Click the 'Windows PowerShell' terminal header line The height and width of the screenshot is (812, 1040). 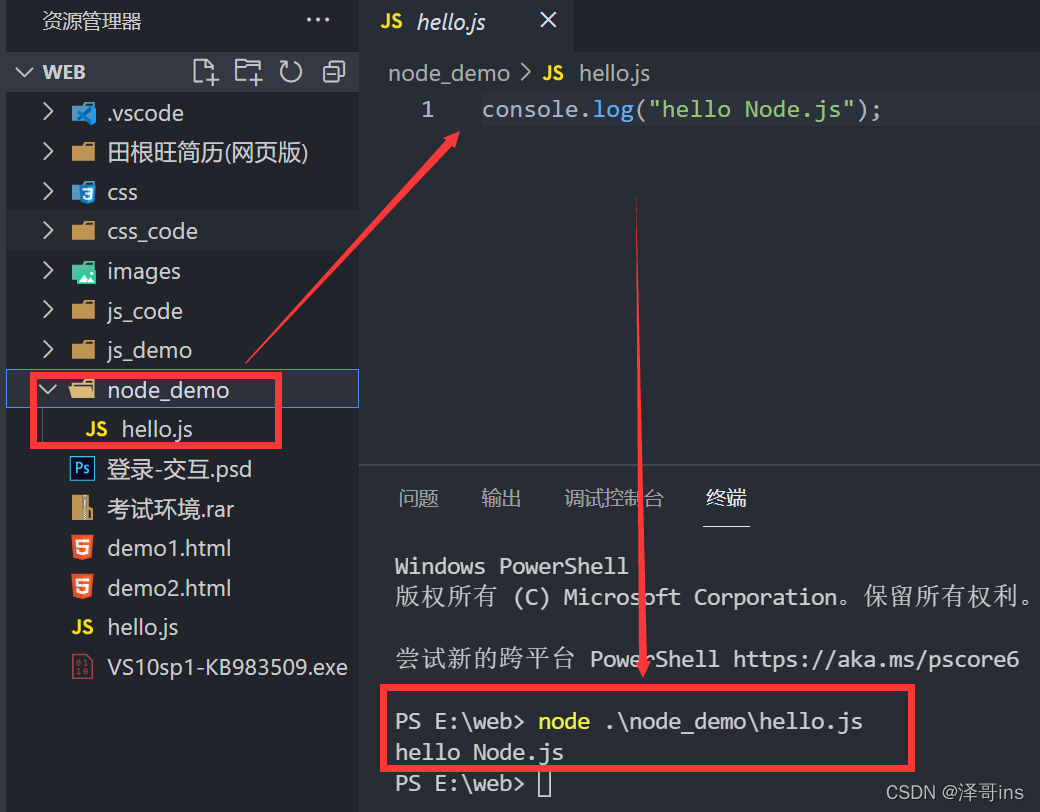[511, 566]
